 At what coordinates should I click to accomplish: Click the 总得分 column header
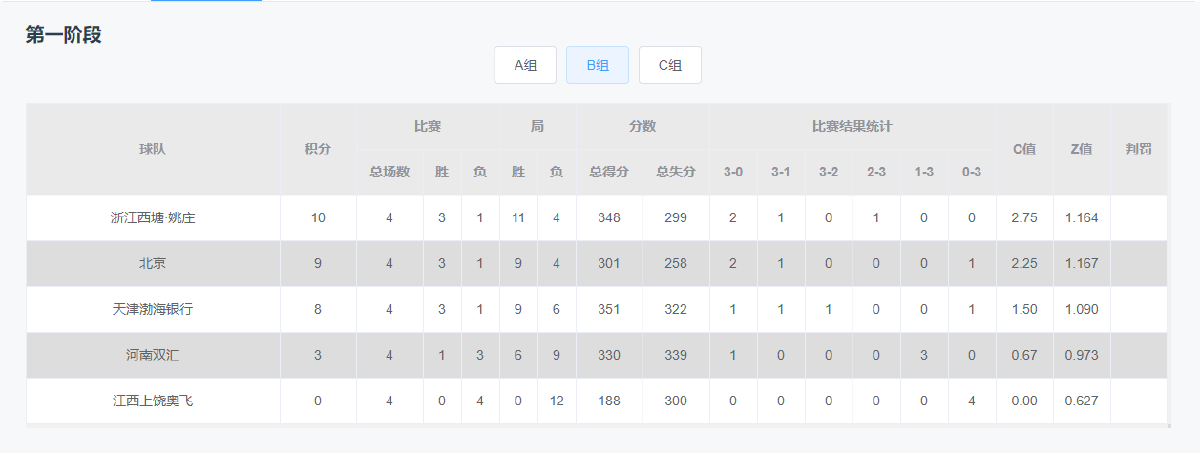[609, 172]
